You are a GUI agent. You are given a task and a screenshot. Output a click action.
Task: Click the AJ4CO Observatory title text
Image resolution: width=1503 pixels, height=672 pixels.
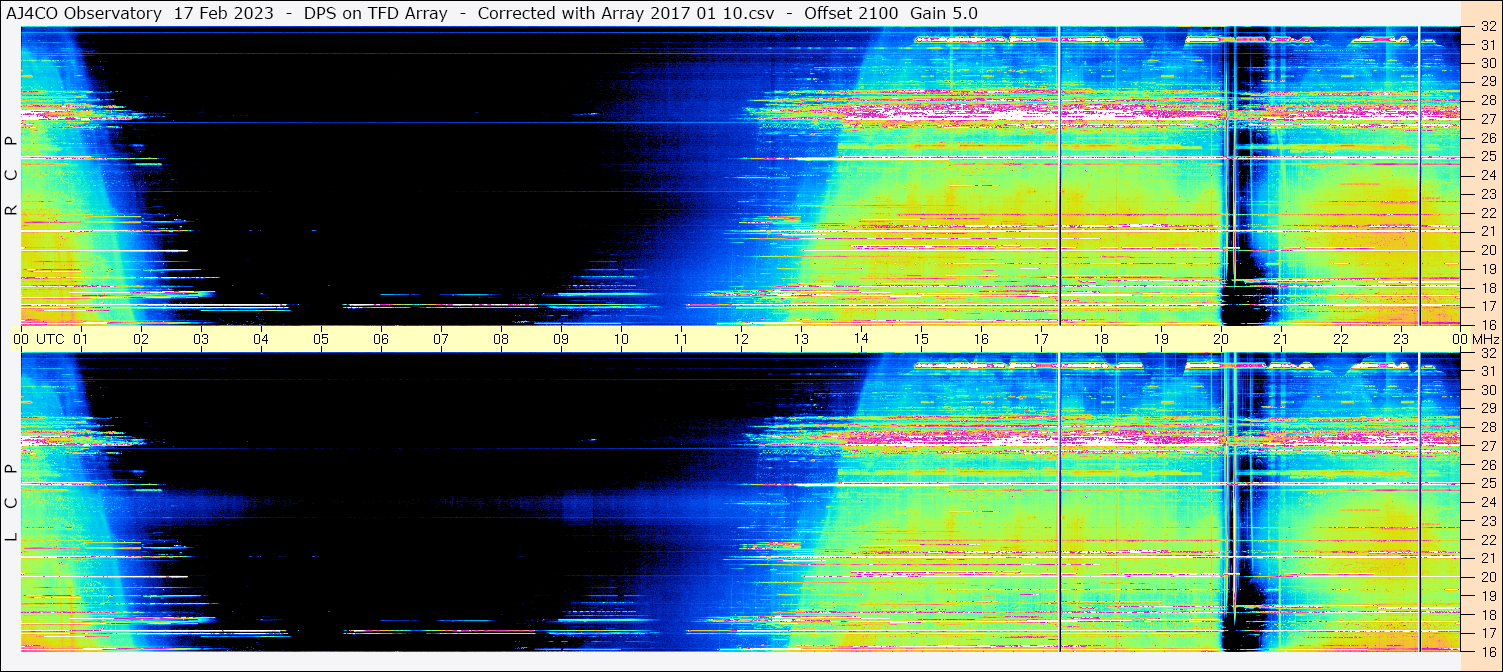[x=84, y=13]
